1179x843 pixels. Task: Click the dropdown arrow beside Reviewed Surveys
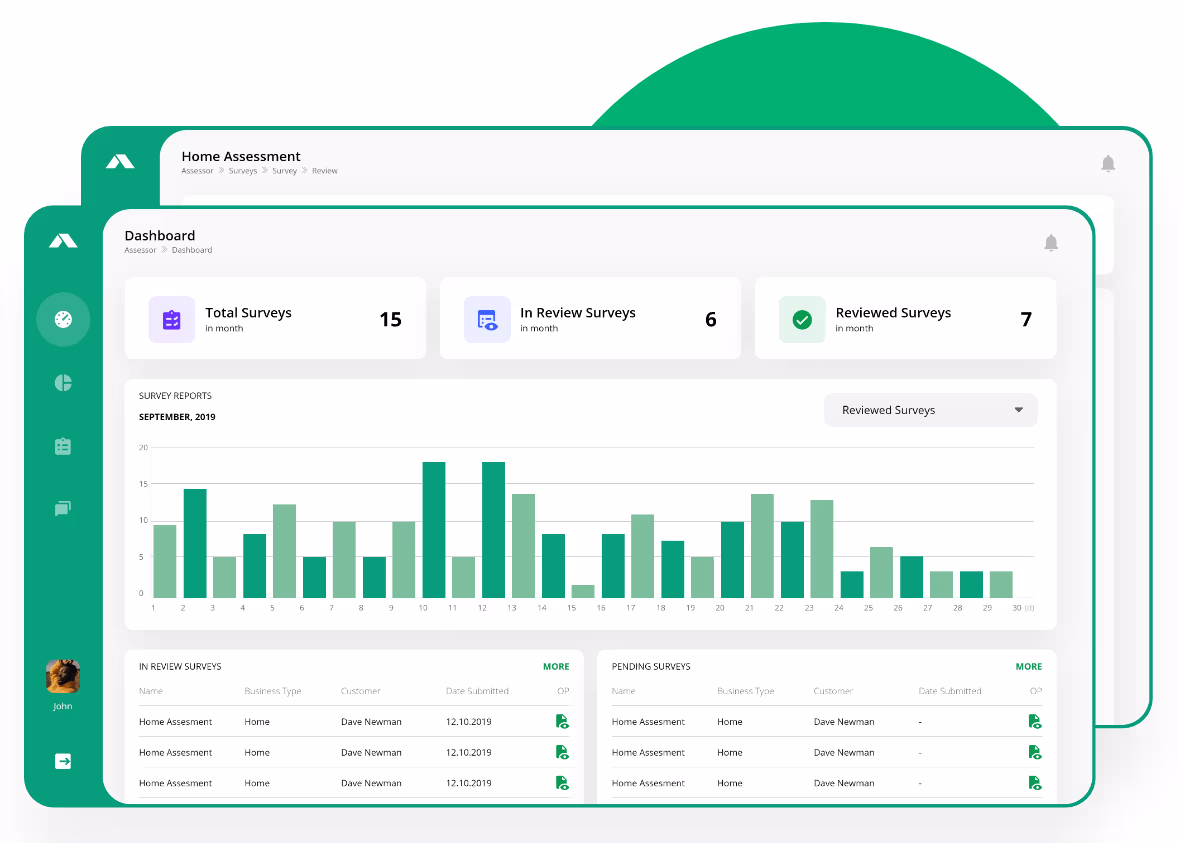tap(1018, 410)
